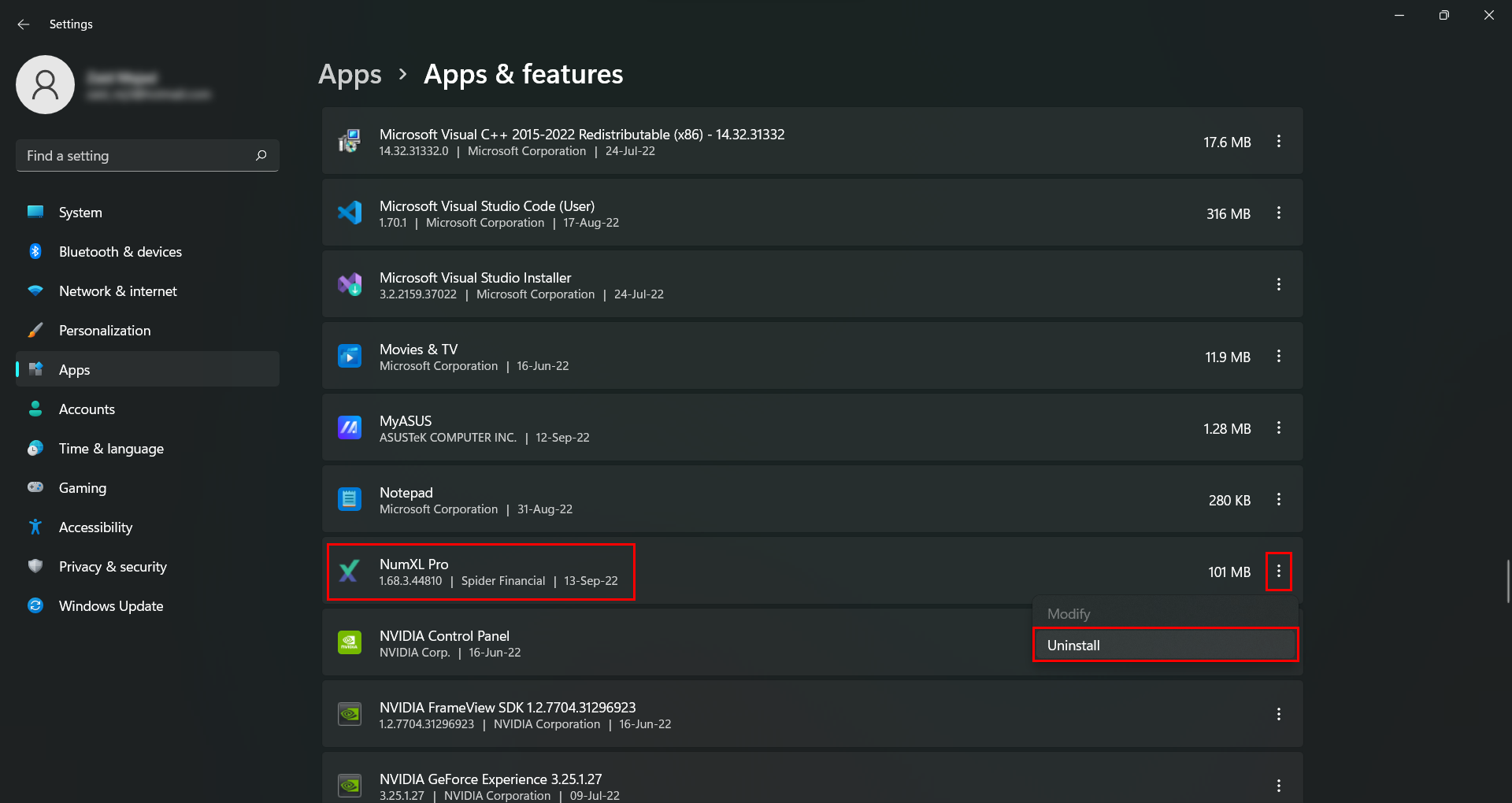The width and height of the screenshot is (1512, 803).
Task: Click the Bluetooth icon in sidebar
Action: 35,251
